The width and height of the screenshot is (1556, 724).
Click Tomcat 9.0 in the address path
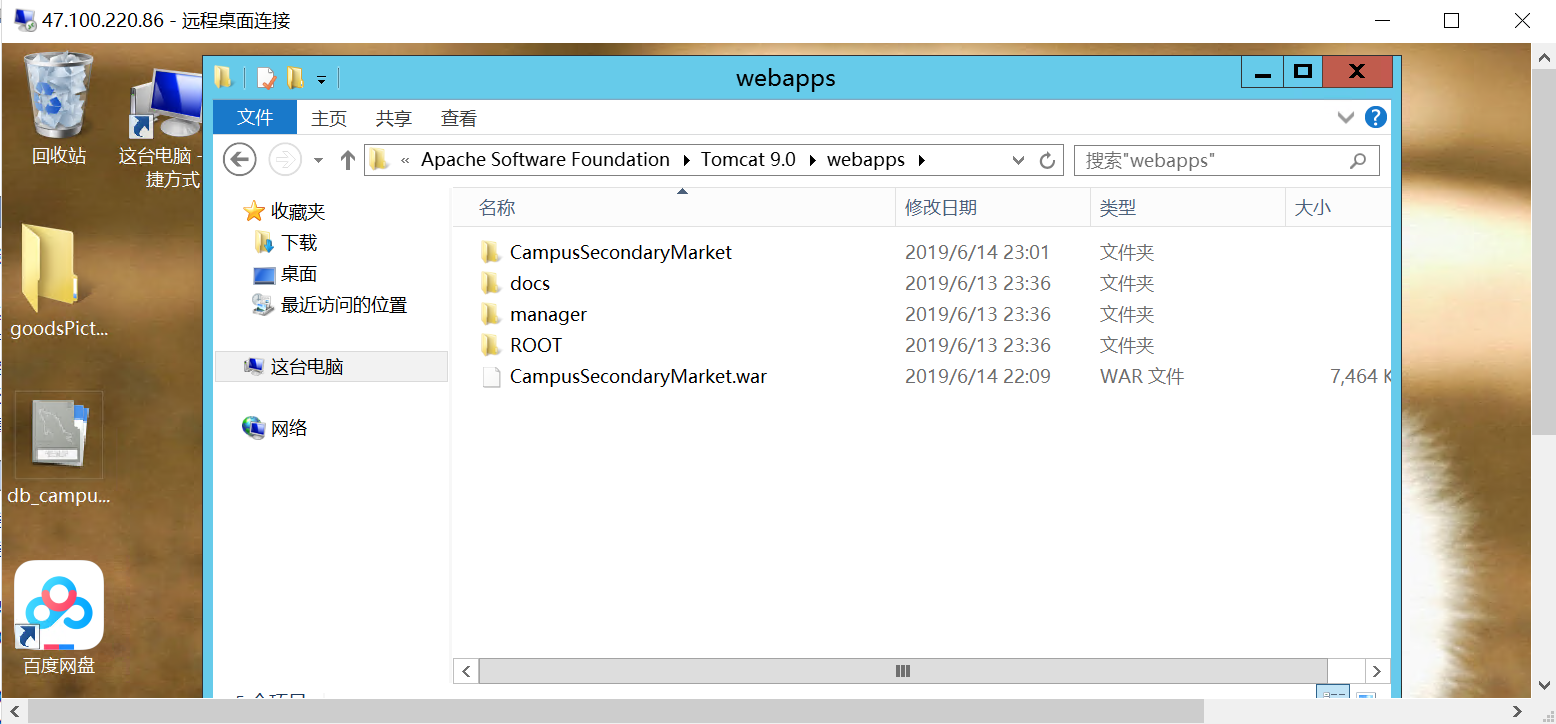point(748,160)
